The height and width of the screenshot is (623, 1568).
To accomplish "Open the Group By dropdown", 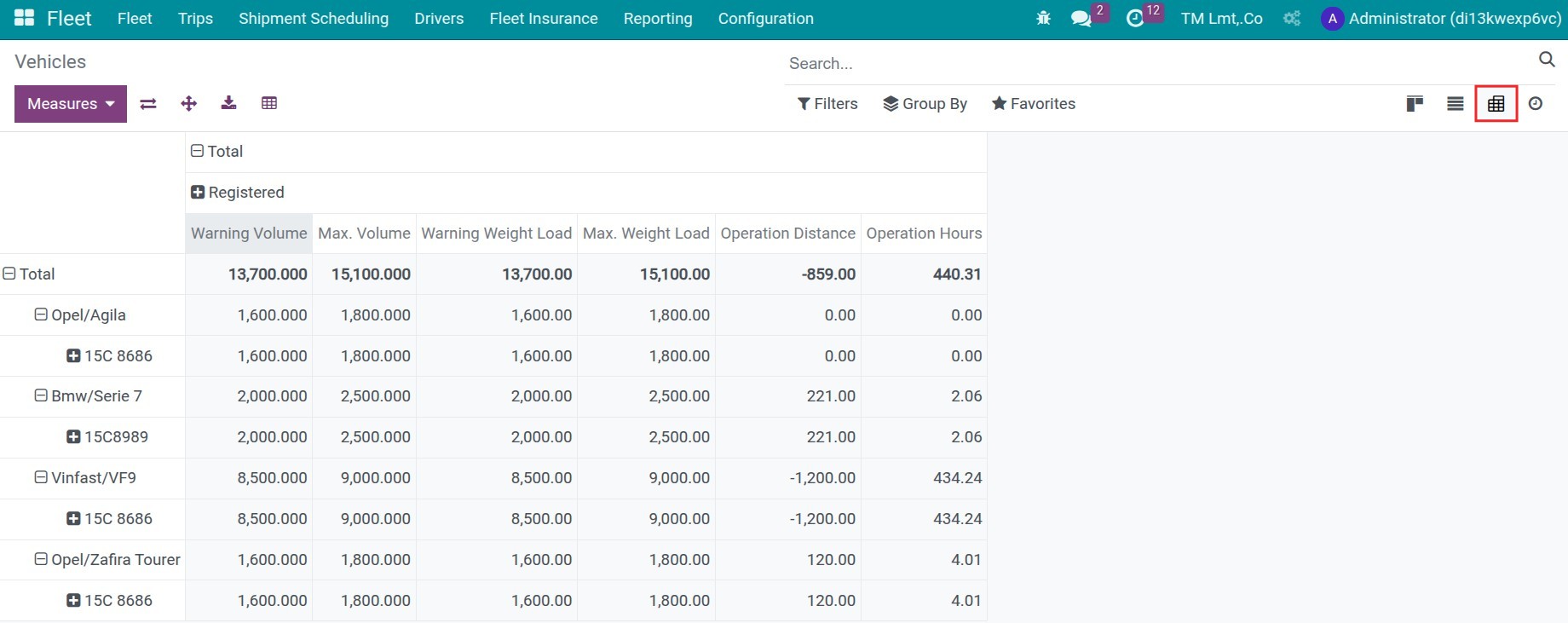I will pos(925,104).
